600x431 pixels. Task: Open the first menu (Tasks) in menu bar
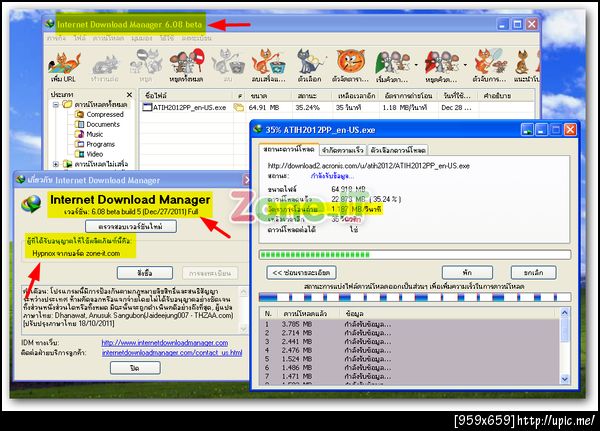coord(57,38)
